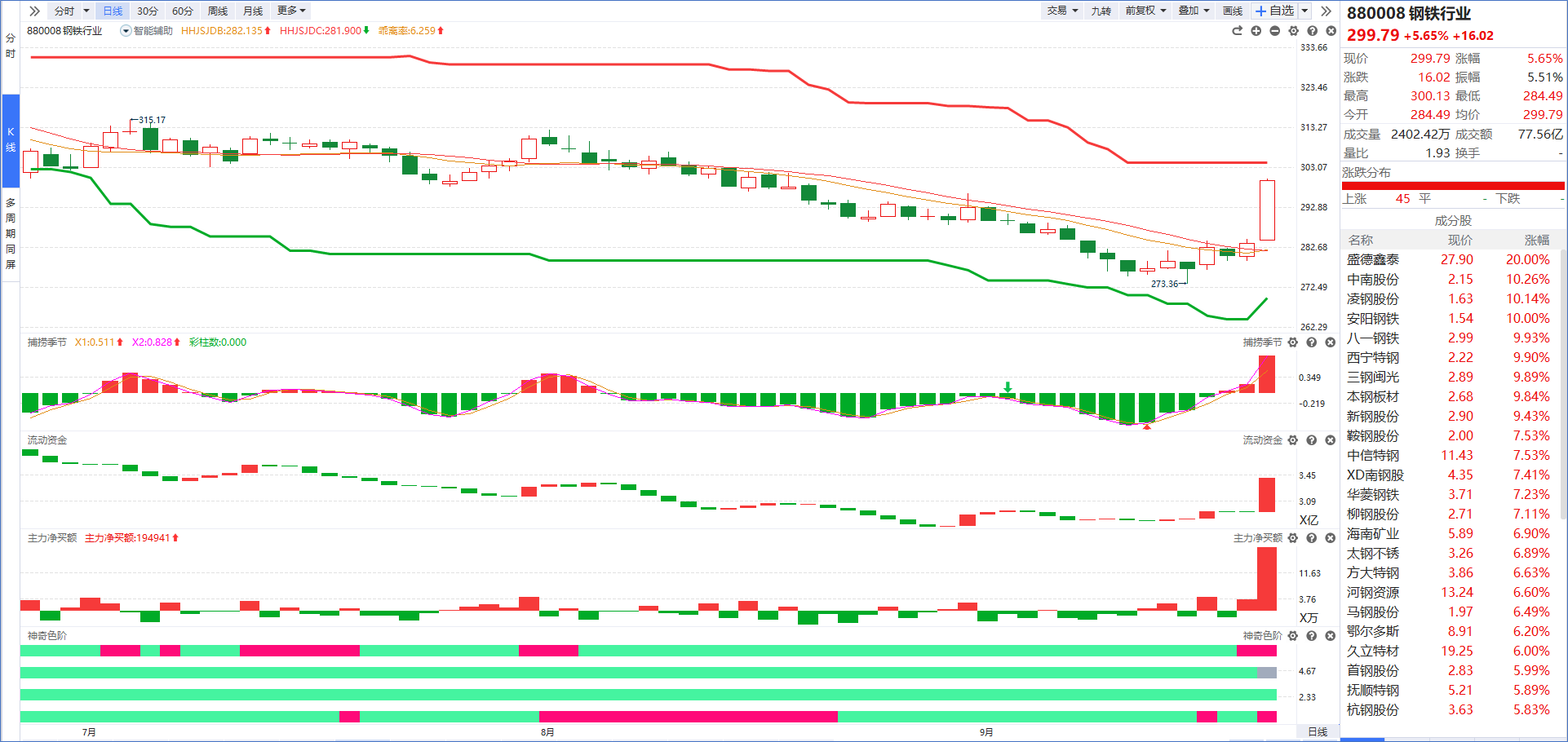Open help icon for 捕捞季节 indicator
The width and height of the screenshot is (1568, 742).
1311,342
